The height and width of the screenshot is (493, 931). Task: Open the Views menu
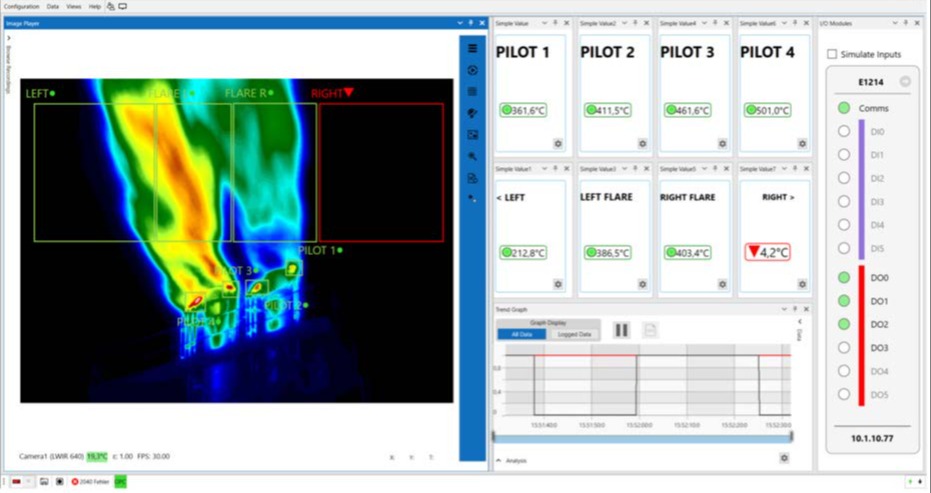coord(74,7)
